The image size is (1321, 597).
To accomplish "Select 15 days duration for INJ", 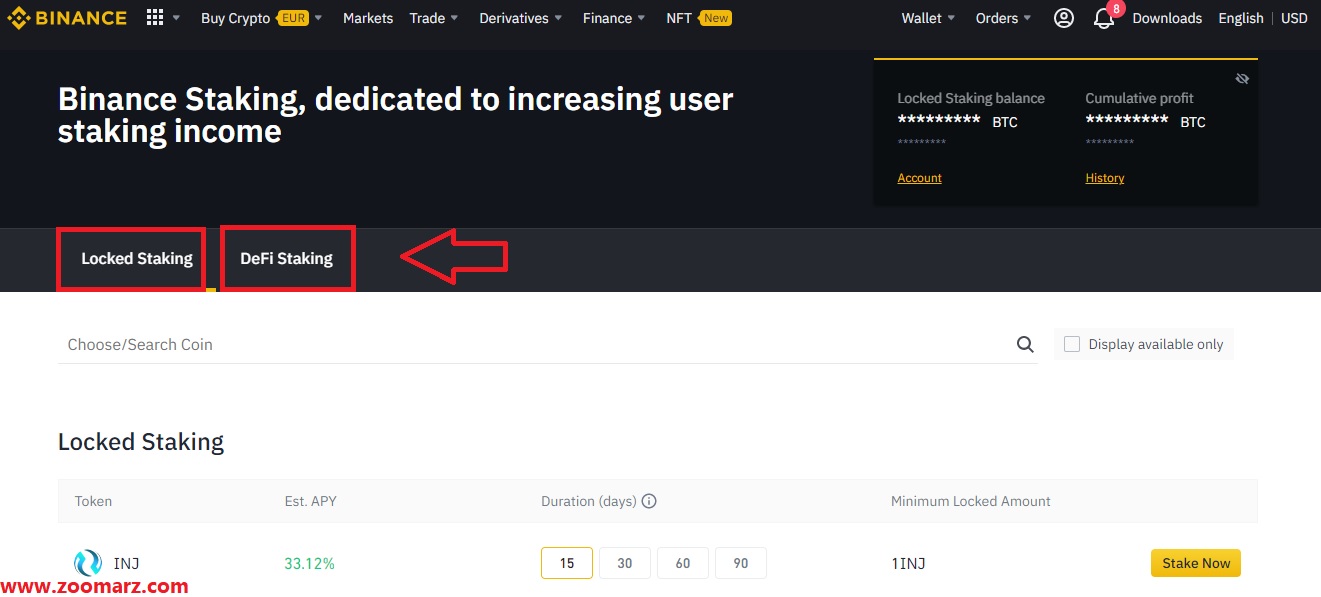I will coord(567,563).
